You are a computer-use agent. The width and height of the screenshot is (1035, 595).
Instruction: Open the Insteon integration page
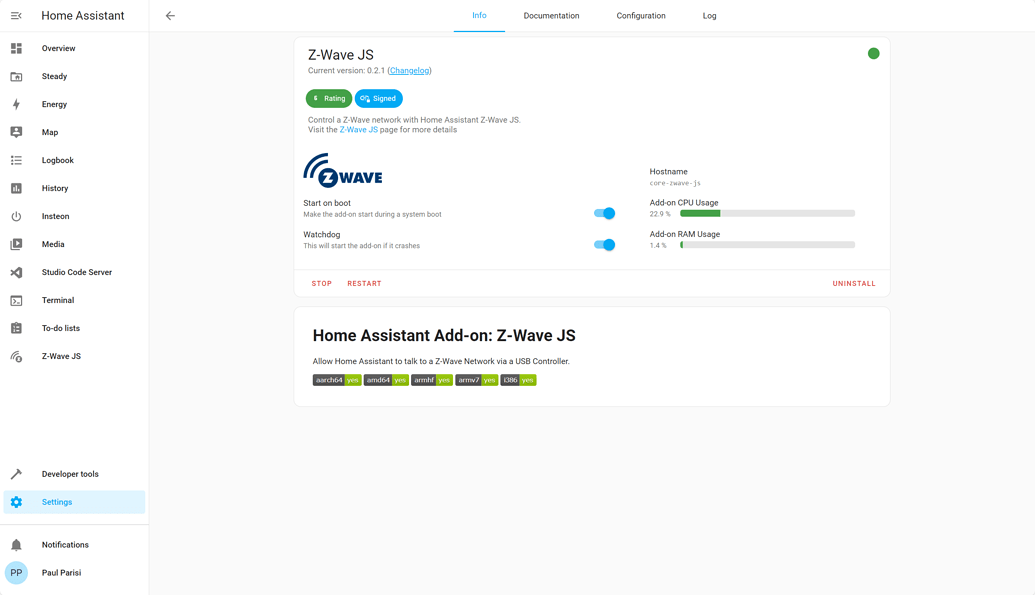point(55,216)
